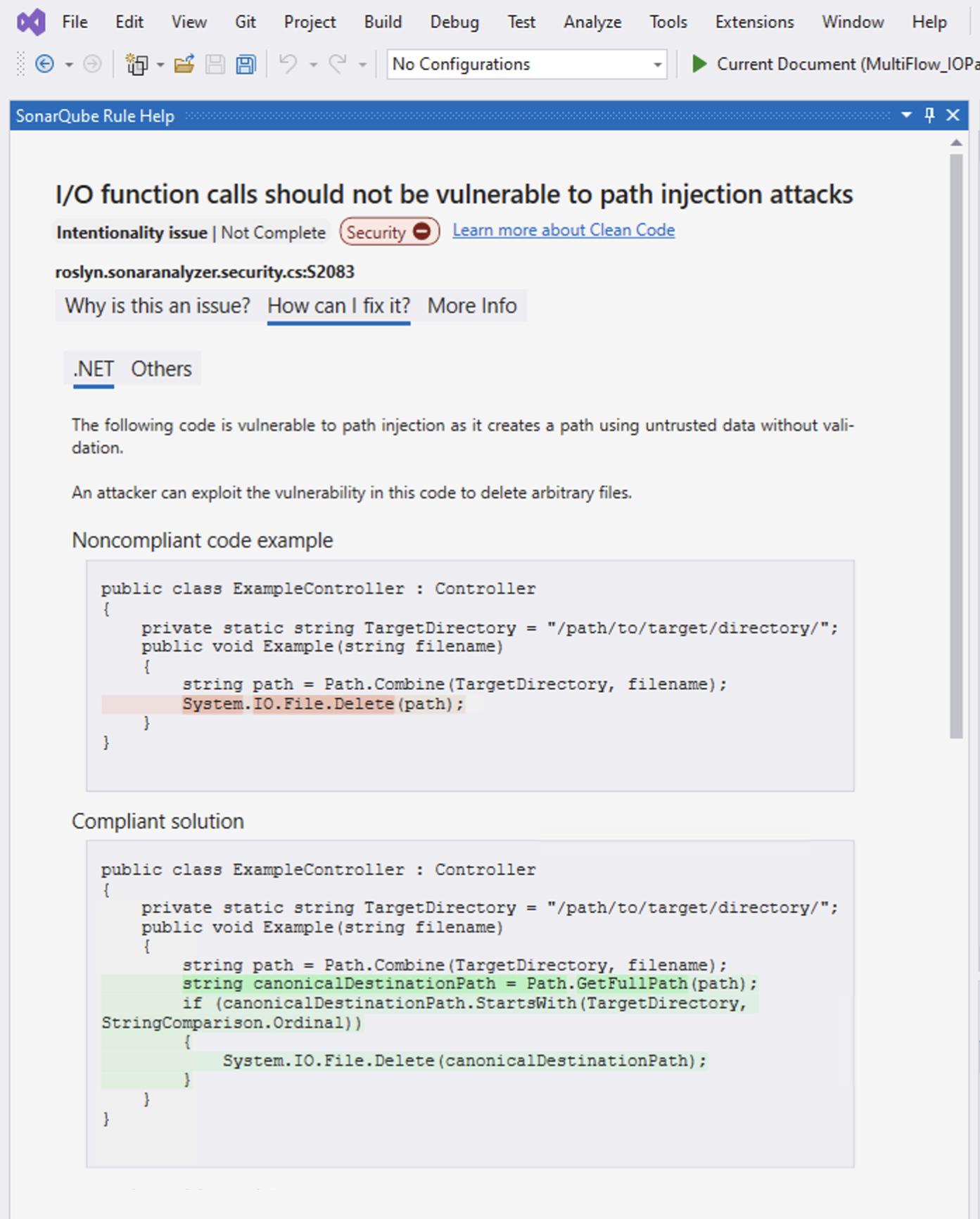The image size is (980, 1219).
Task: Open the Edit menu
Action: [129, 22]
